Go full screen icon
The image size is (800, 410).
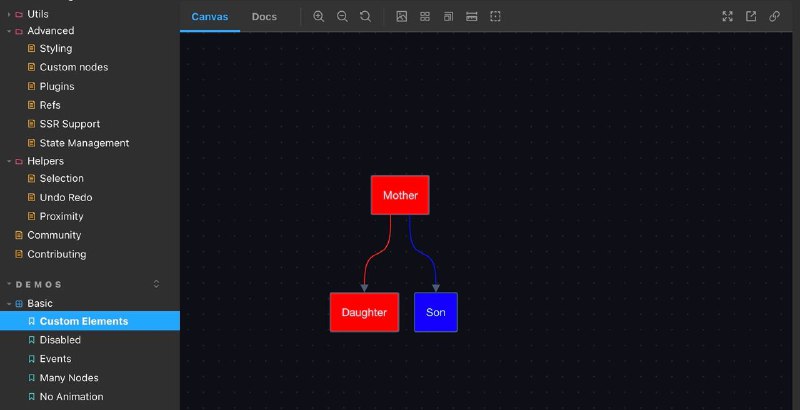[728, 16]
